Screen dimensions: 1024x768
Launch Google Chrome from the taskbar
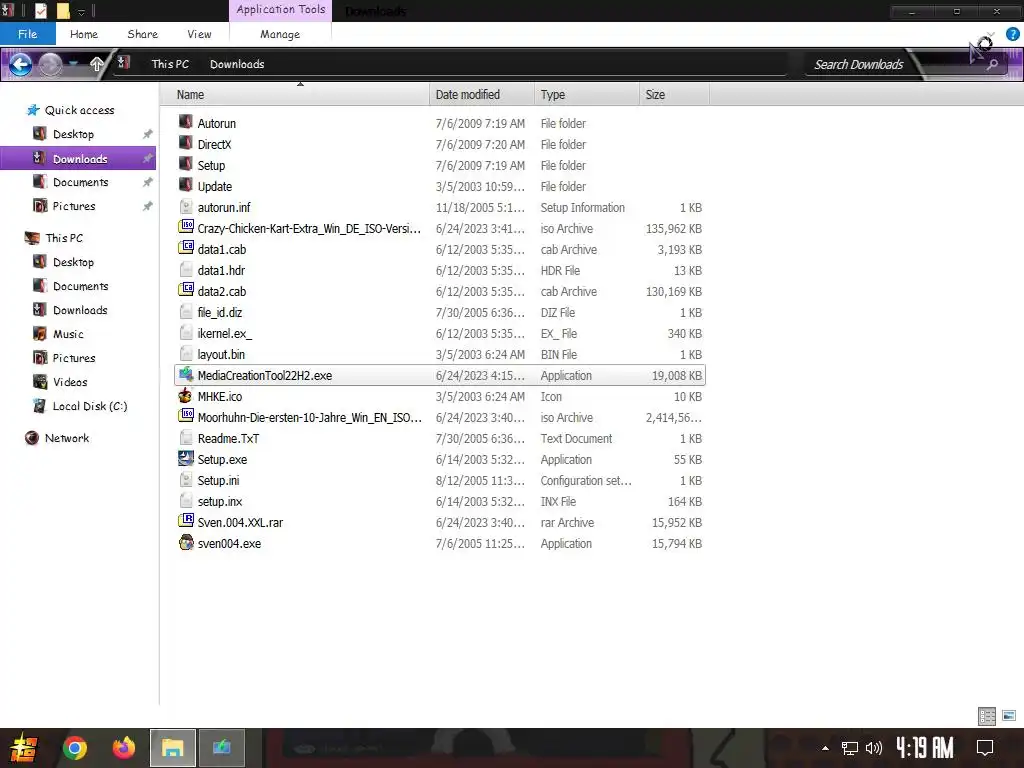74,748
